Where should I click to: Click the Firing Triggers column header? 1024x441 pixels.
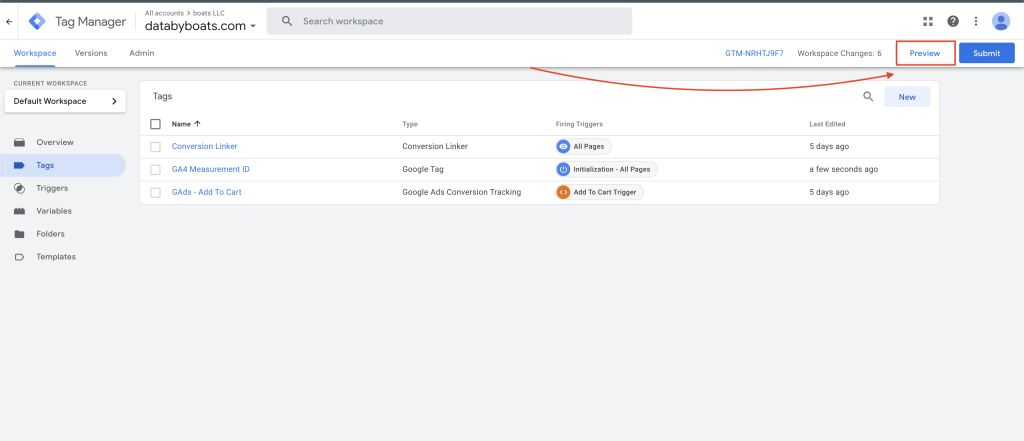[579, 123]
